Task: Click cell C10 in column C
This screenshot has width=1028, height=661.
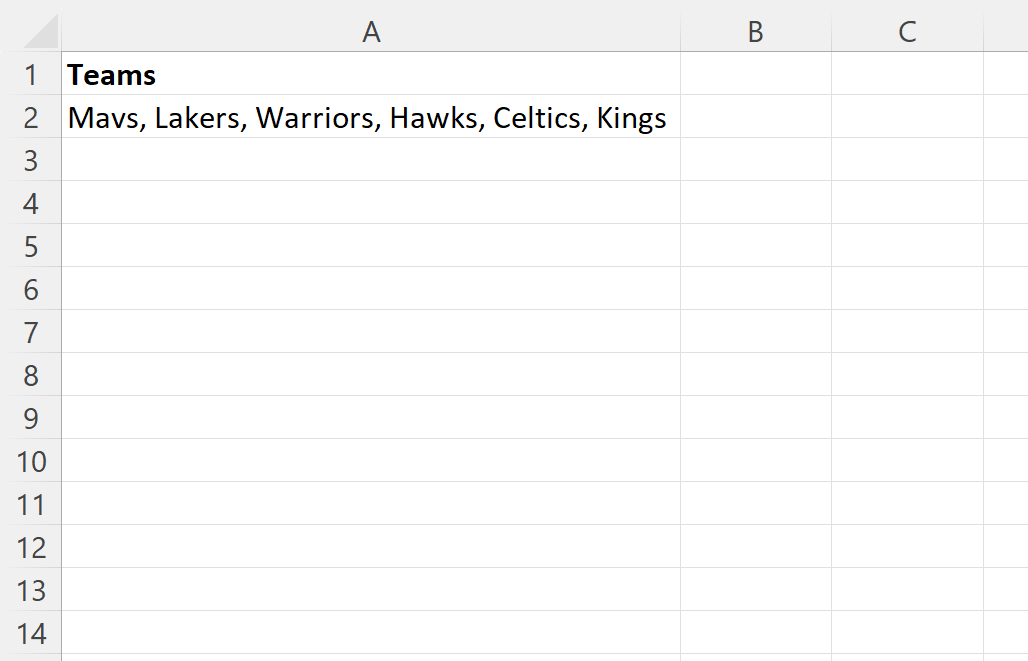Action: 906,461
